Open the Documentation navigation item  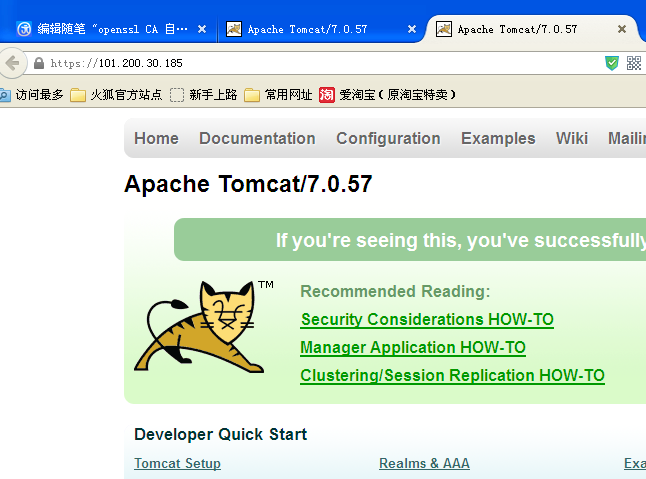257,138
